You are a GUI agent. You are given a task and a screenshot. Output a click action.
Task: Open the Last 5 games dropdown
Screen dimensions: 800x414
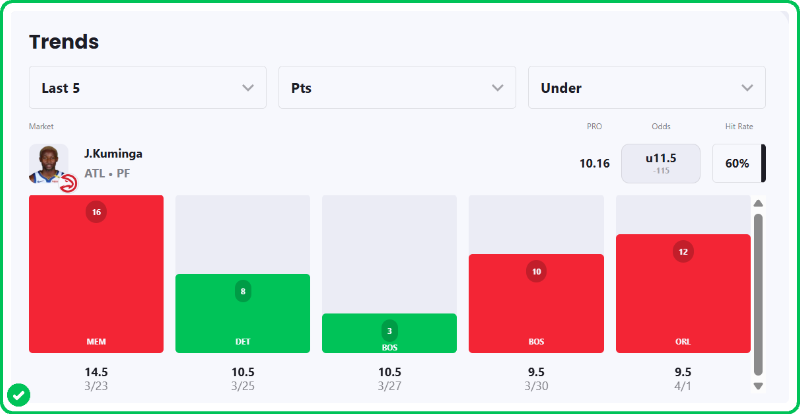pos(148,88)
